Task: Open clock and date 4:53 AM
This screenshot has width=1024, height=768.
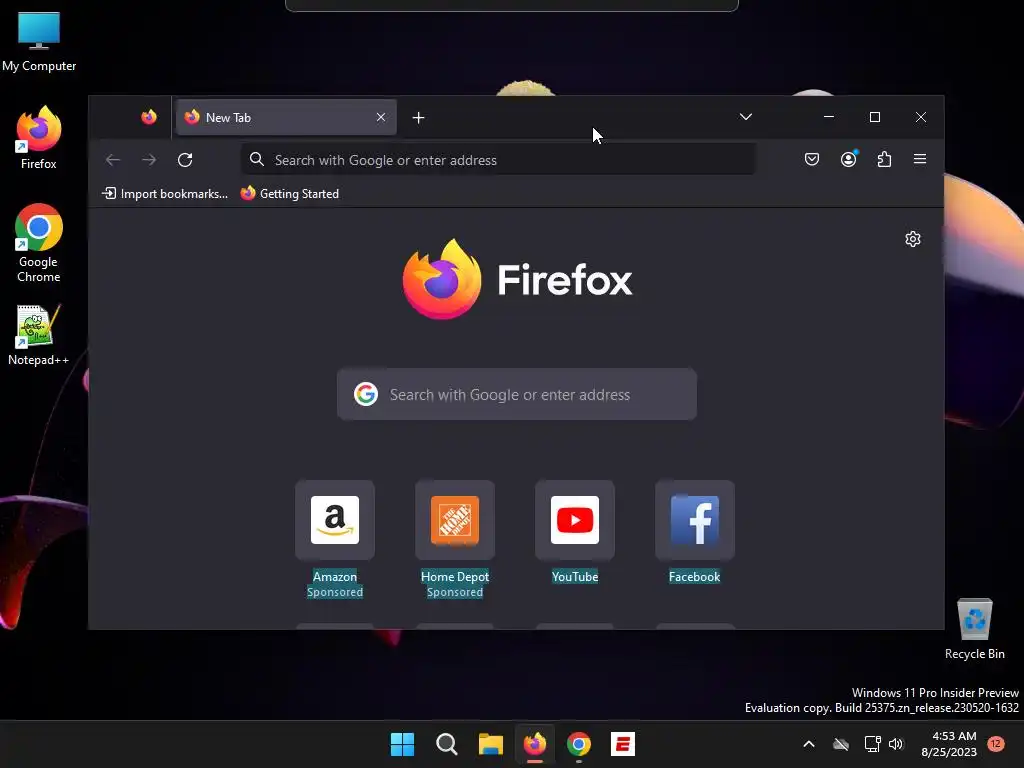Action: pyautogui.click(x=949, y=744)
